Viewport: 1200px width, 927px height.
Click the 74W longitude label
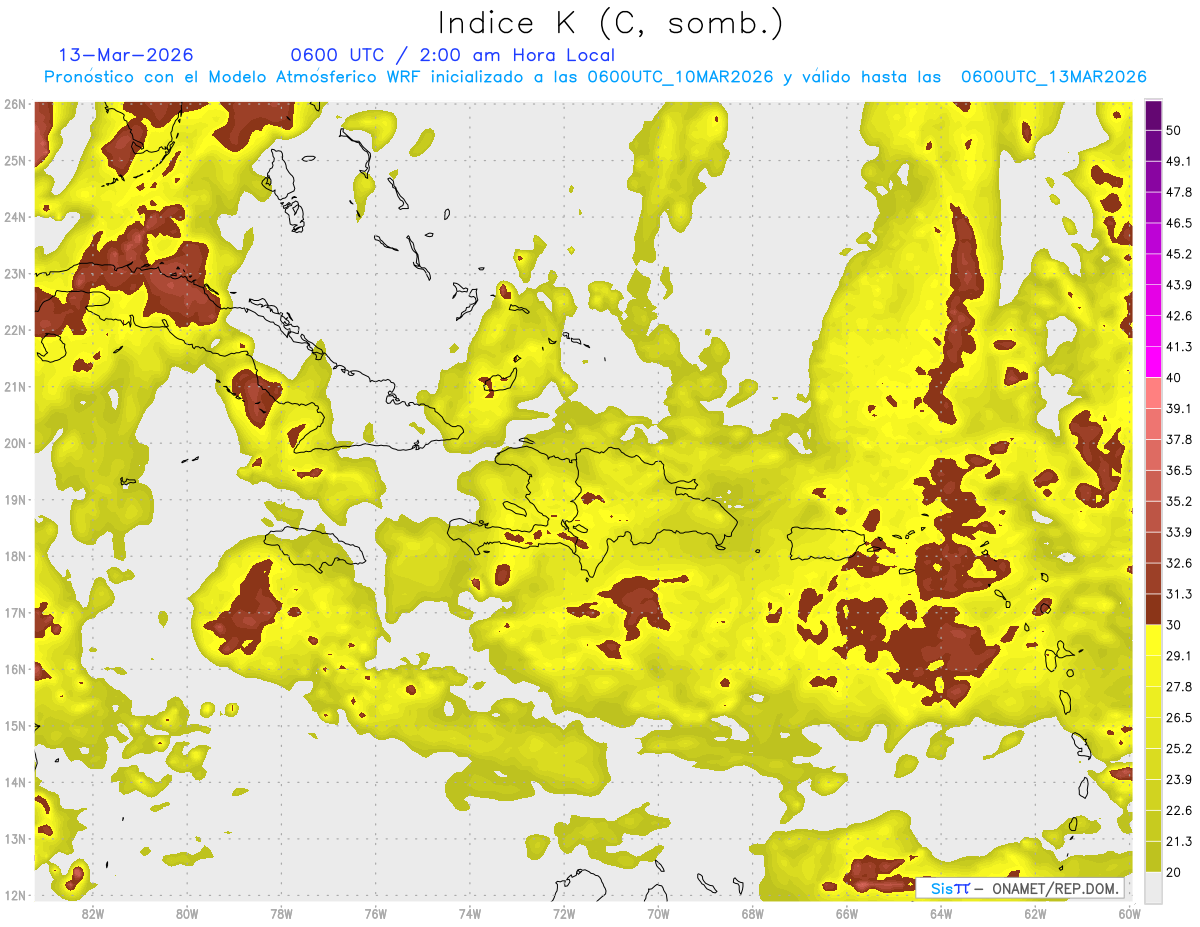[x=470, y=913]
